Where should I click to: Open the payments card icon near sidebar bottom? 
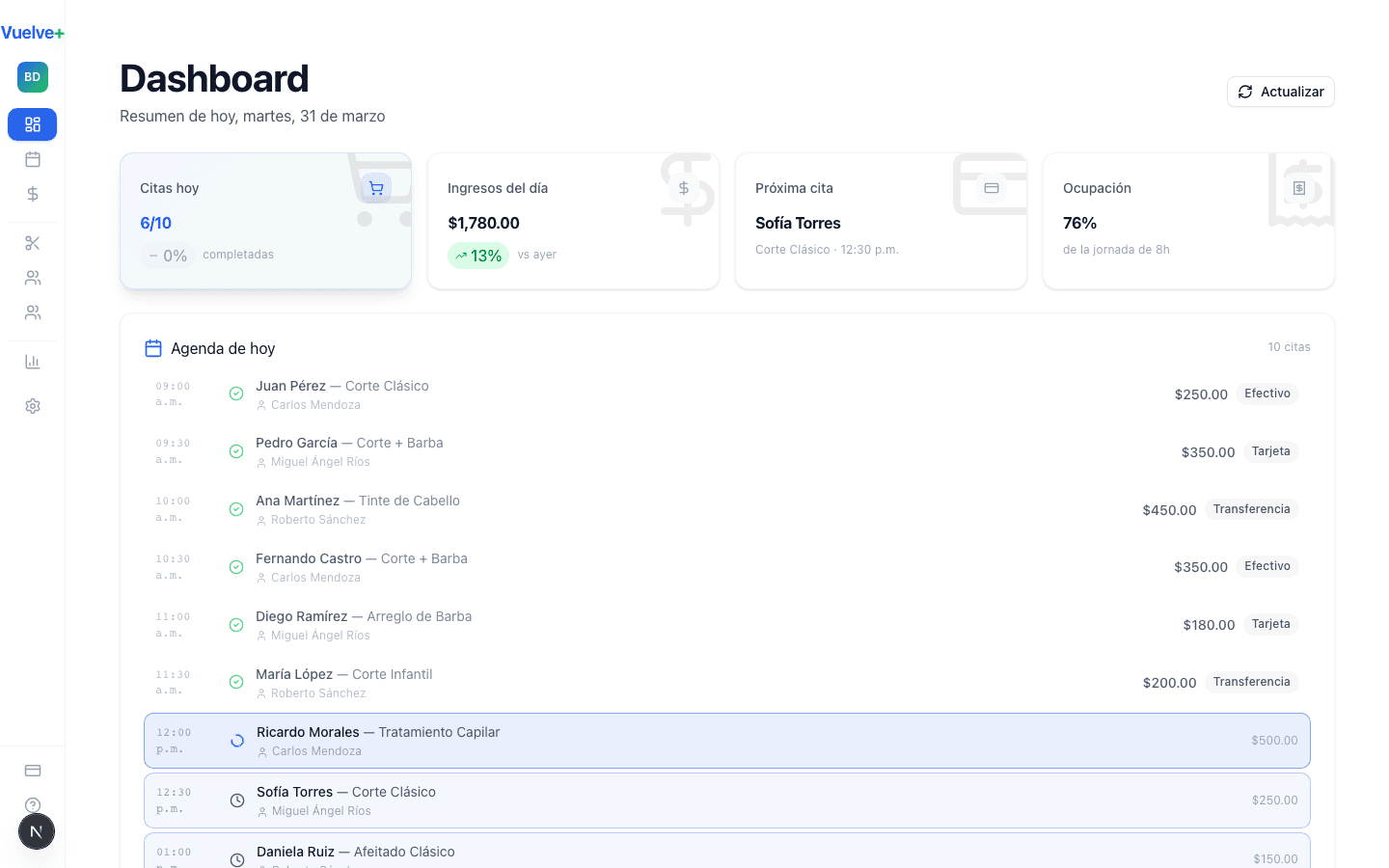pyautogui.click(x=33, y=770)
